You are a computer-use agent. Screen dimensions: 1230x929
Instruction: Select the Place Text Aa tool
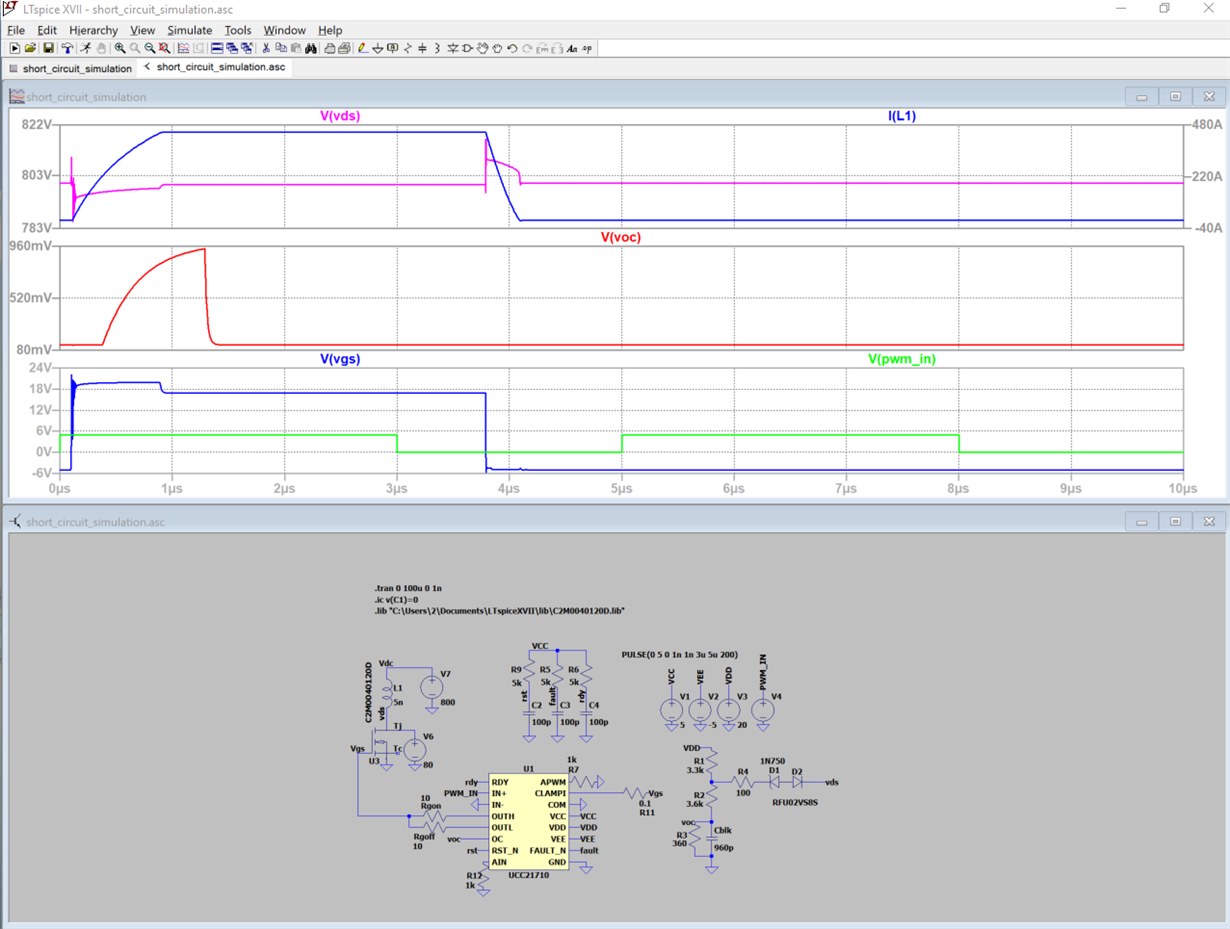(572, 48)
